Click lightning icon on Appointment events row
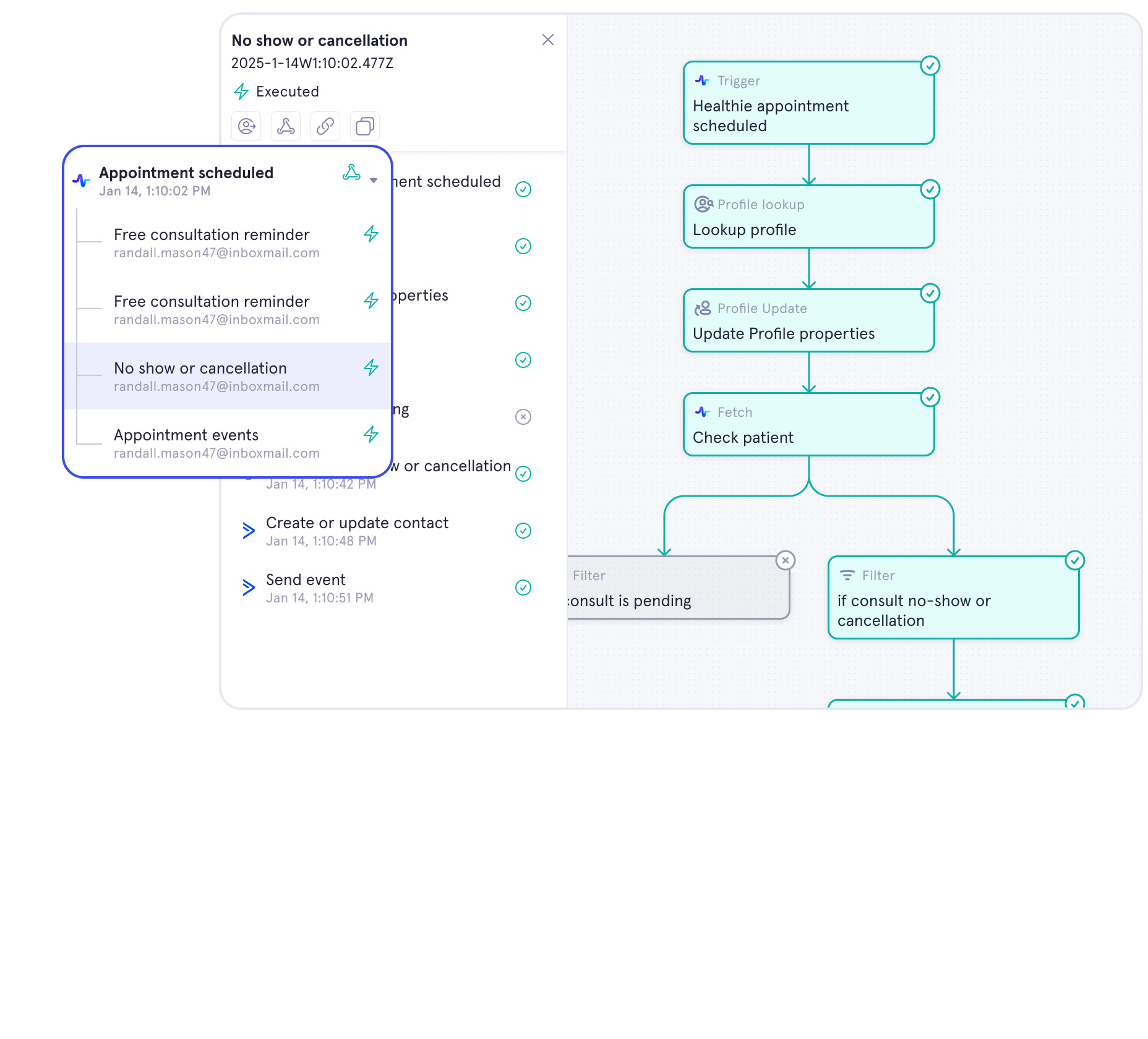Image resolution: width=1148 pixels, height=1039 pixels. click(x=371, y=435)
